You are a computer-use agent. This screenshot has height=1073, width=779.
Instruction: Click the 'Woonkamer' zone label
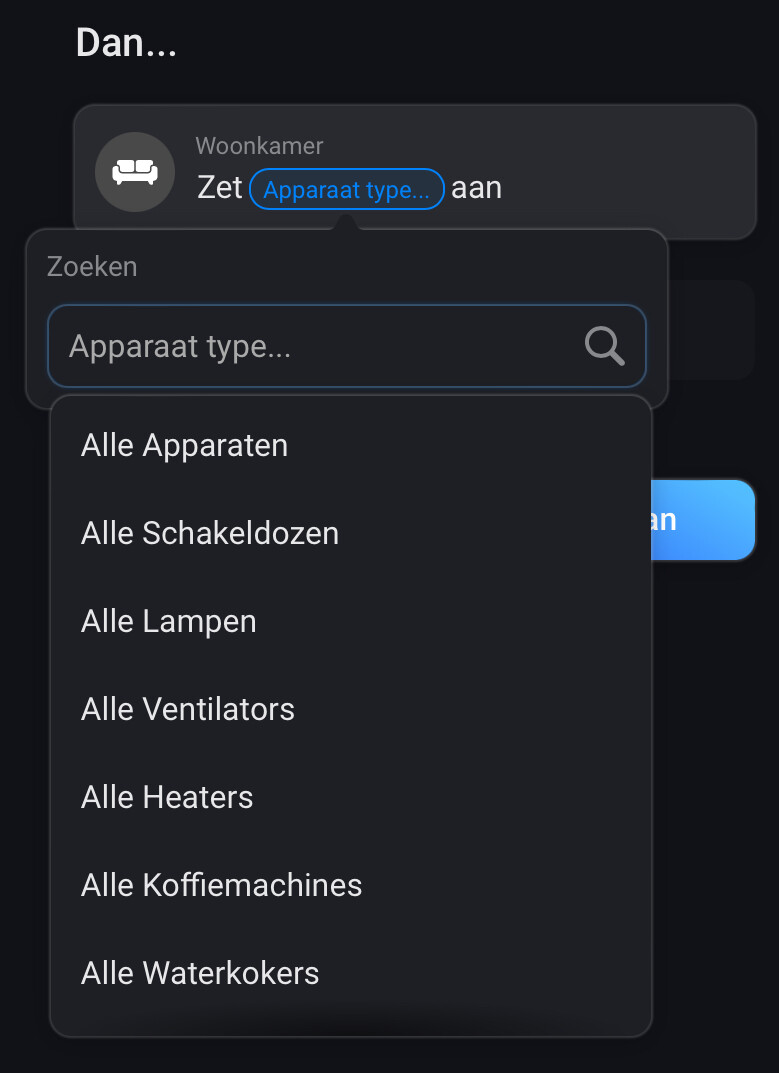259,146
